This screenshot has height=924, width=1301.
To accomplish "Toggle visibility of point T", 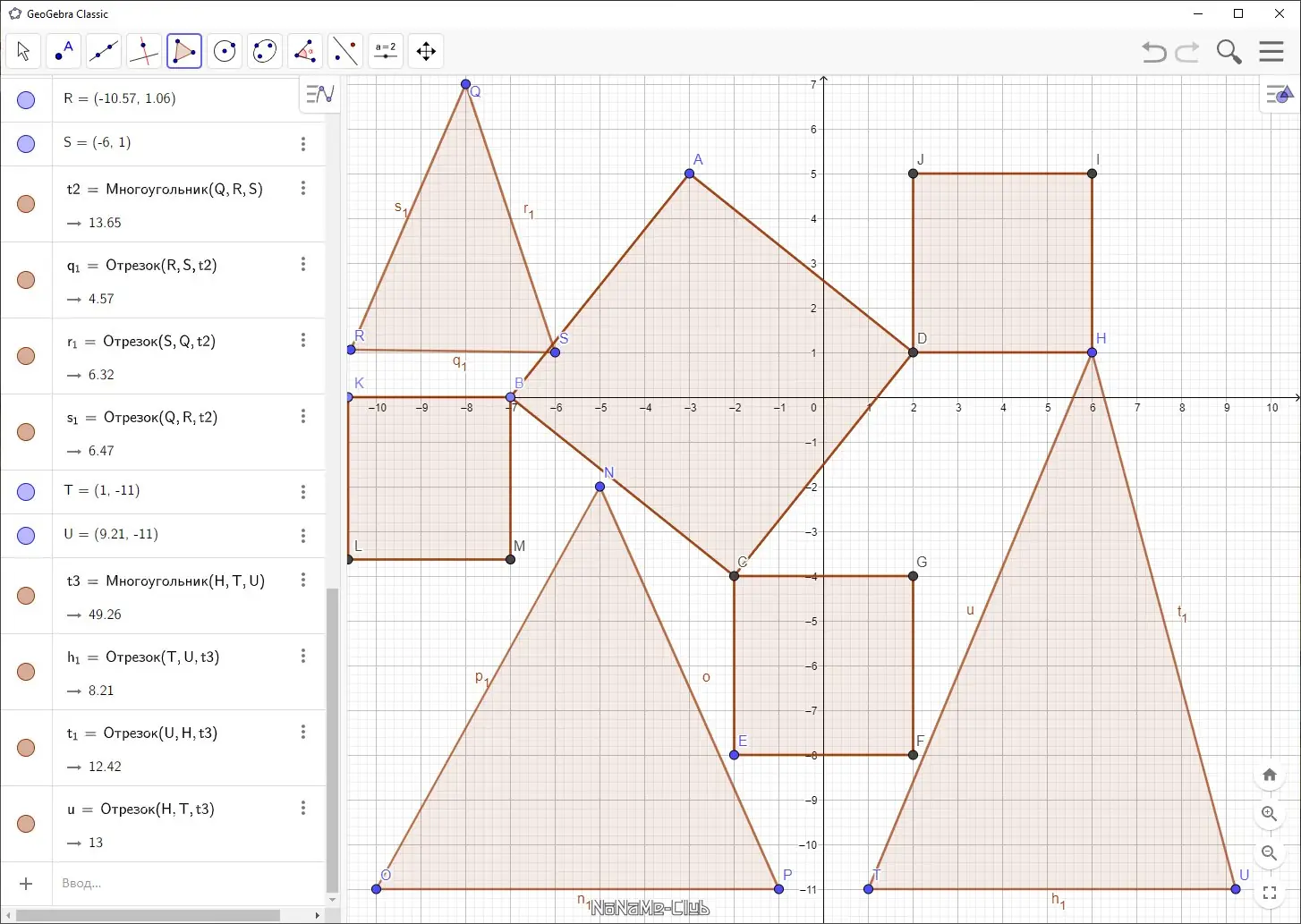I will [x=26, y=492].
